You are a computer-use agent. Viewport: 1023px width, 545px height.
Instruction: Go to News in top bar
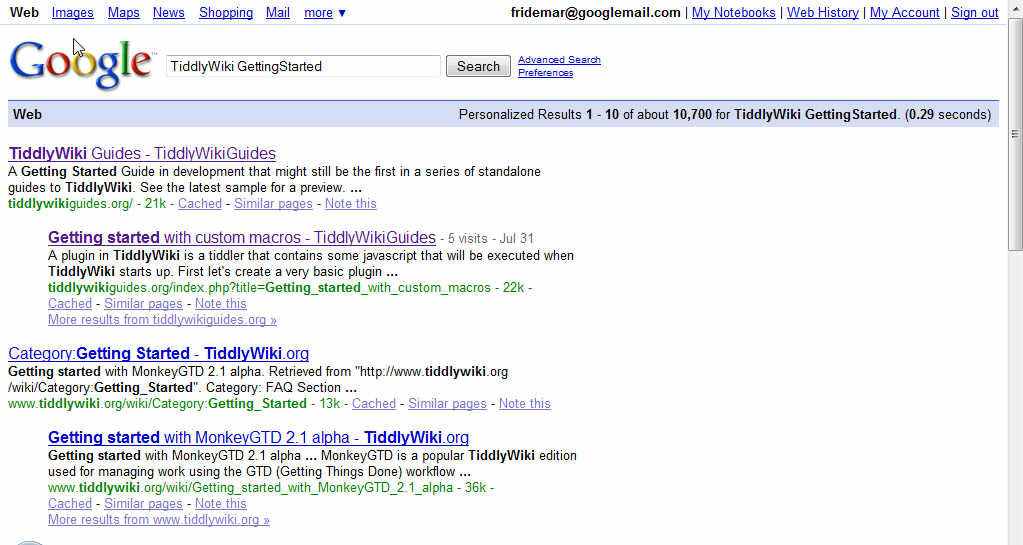(x=168, y=13)
